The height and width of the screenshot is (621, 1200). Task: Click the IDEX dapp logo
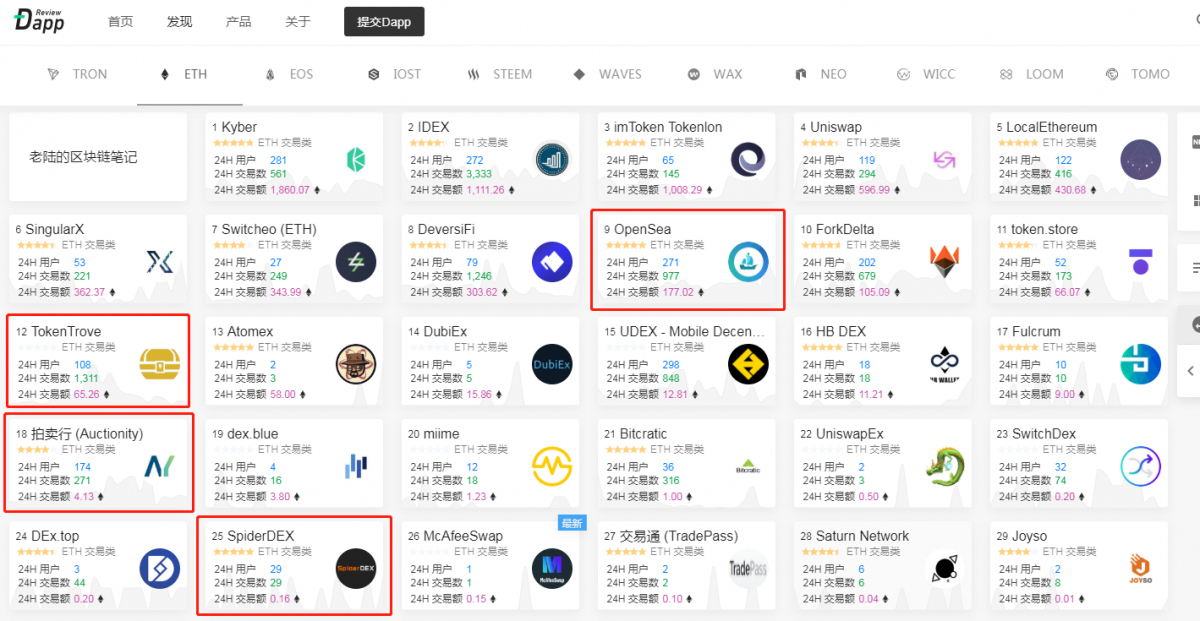[552, 159]
